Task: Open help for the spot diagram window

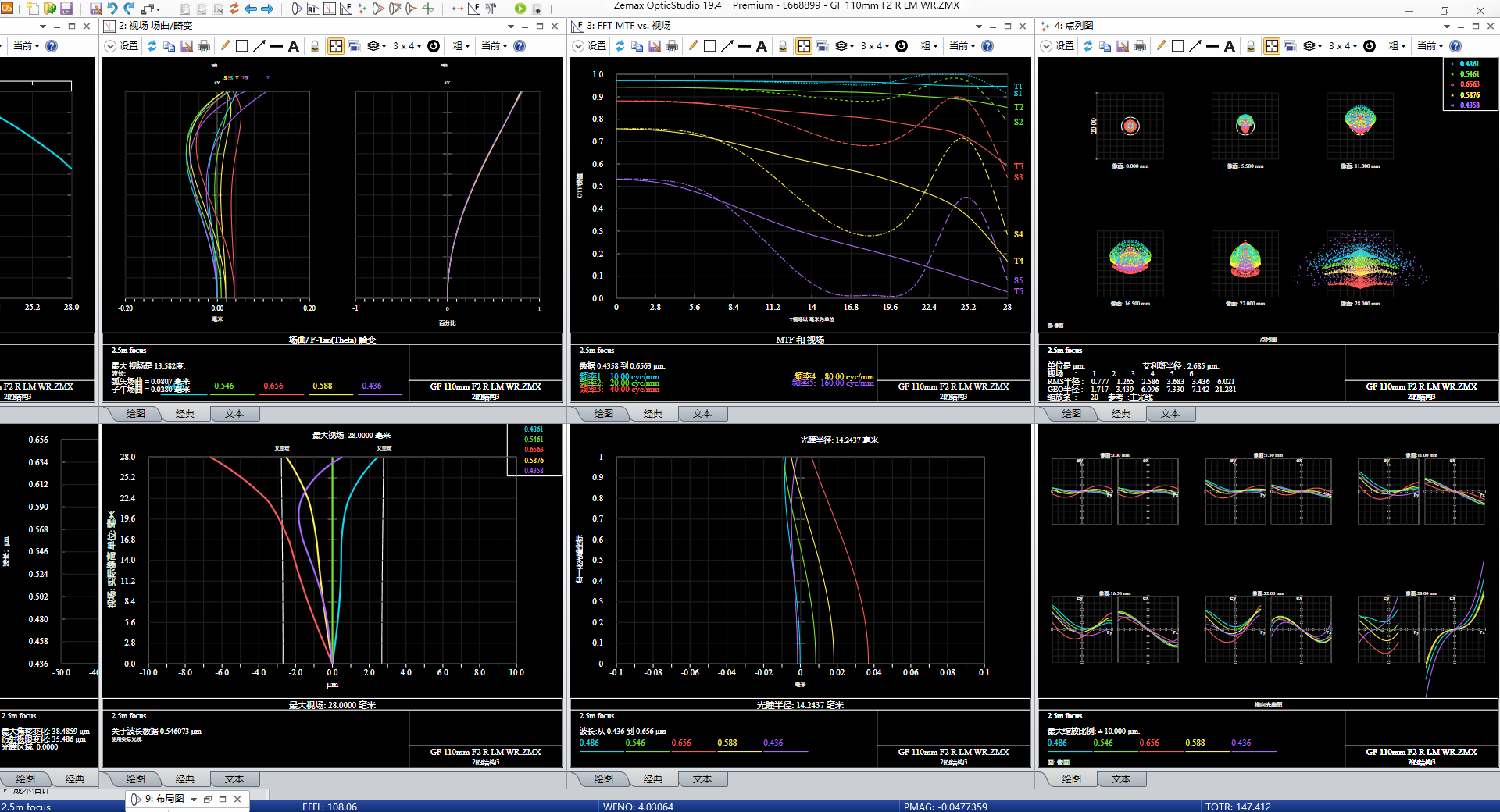Action: (1455, 46)
